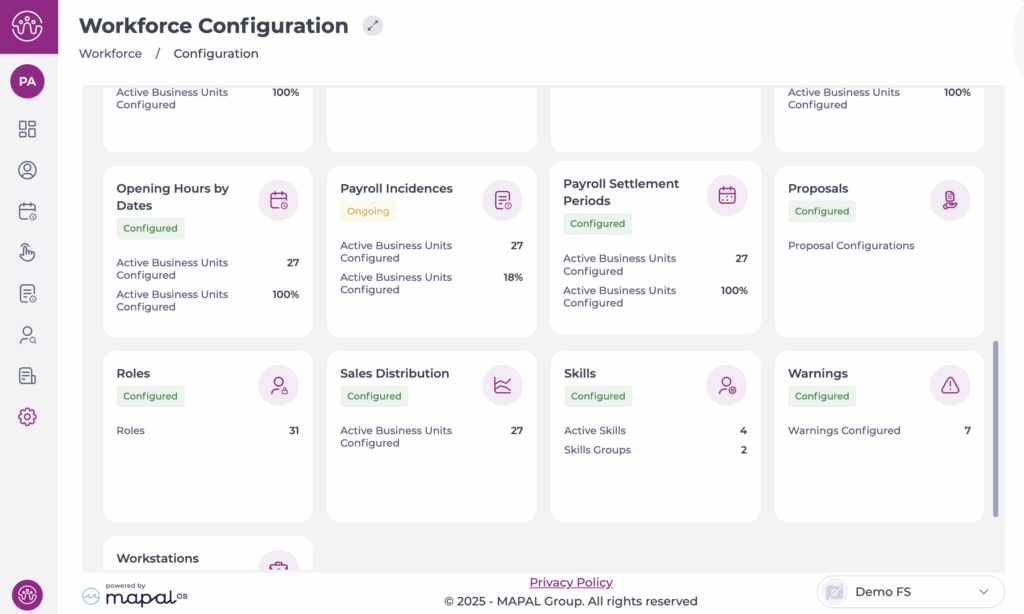Click the Configured badge on Payroll Settlement Periods
Viewport: 1024px width, 614px height.
[x=598, y=223]
